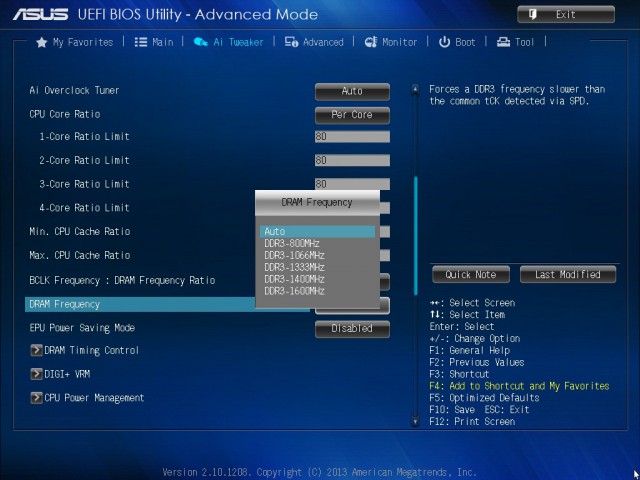Image resolution: width=640 pixels, height=480 pixels.
Task: Click the Ai Tweaker chip icon
Action: (200, 42)
